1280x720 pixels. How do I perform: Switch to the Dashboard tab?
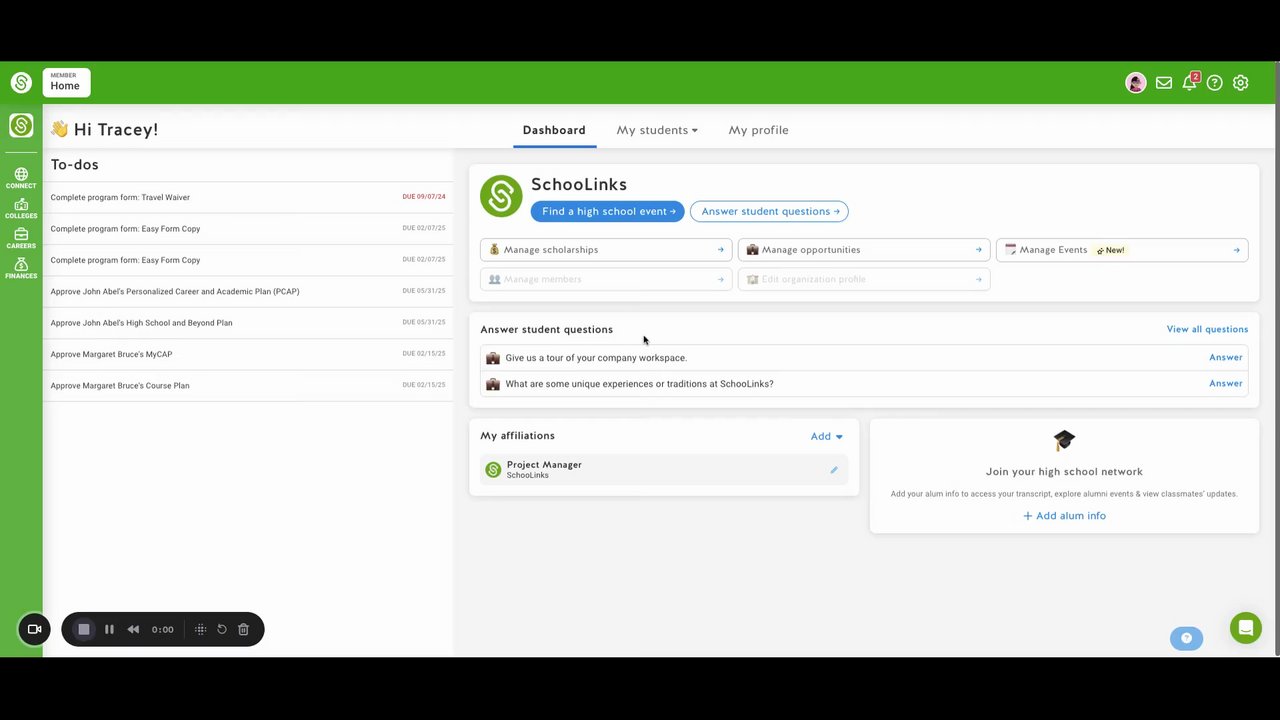554,130
